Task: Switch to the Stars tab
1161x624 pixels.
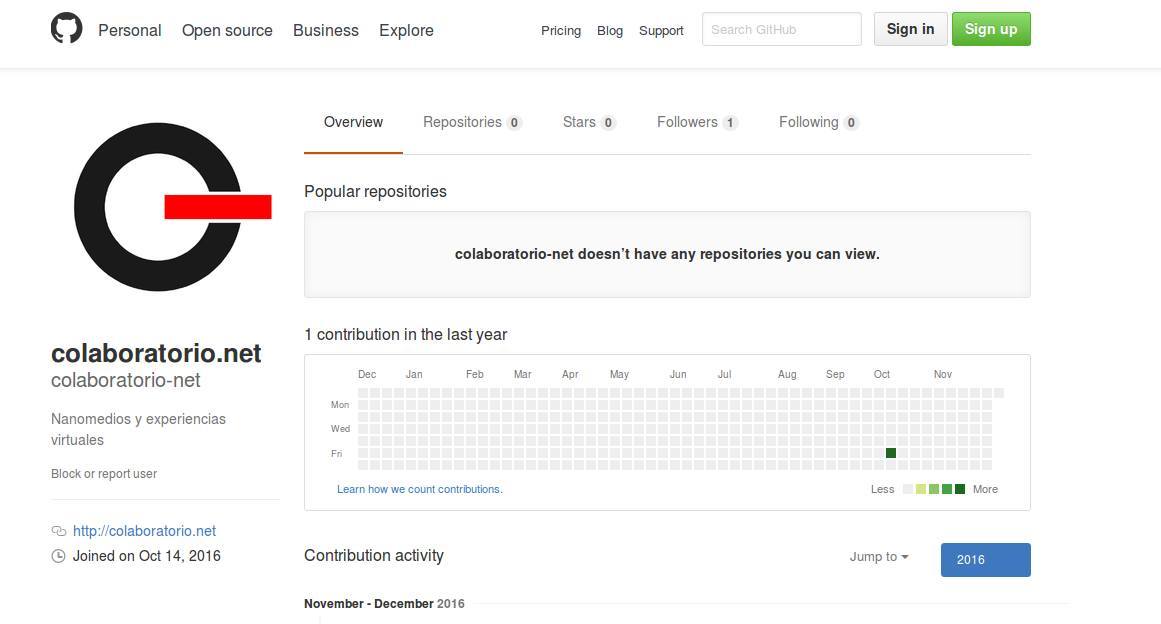Action: click(589, 122)
